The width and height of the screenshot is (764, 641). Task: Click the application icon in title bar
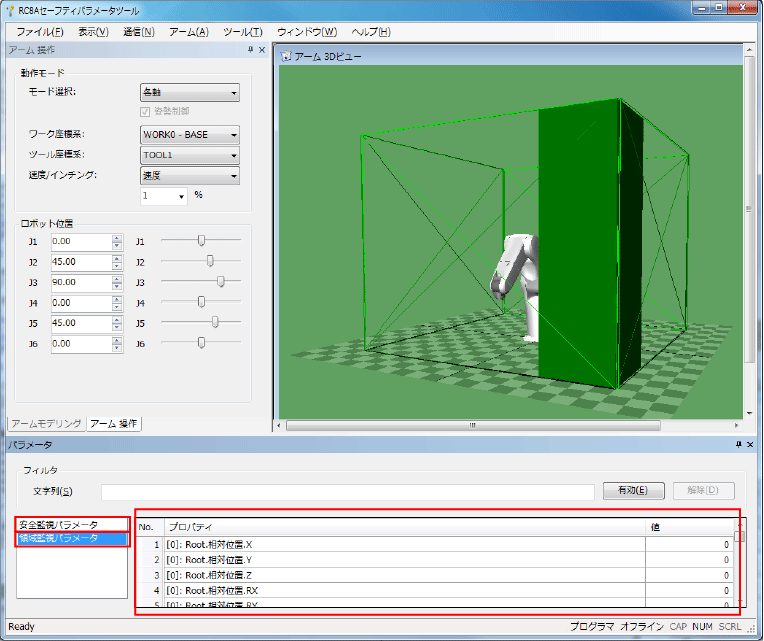point(10,10)
